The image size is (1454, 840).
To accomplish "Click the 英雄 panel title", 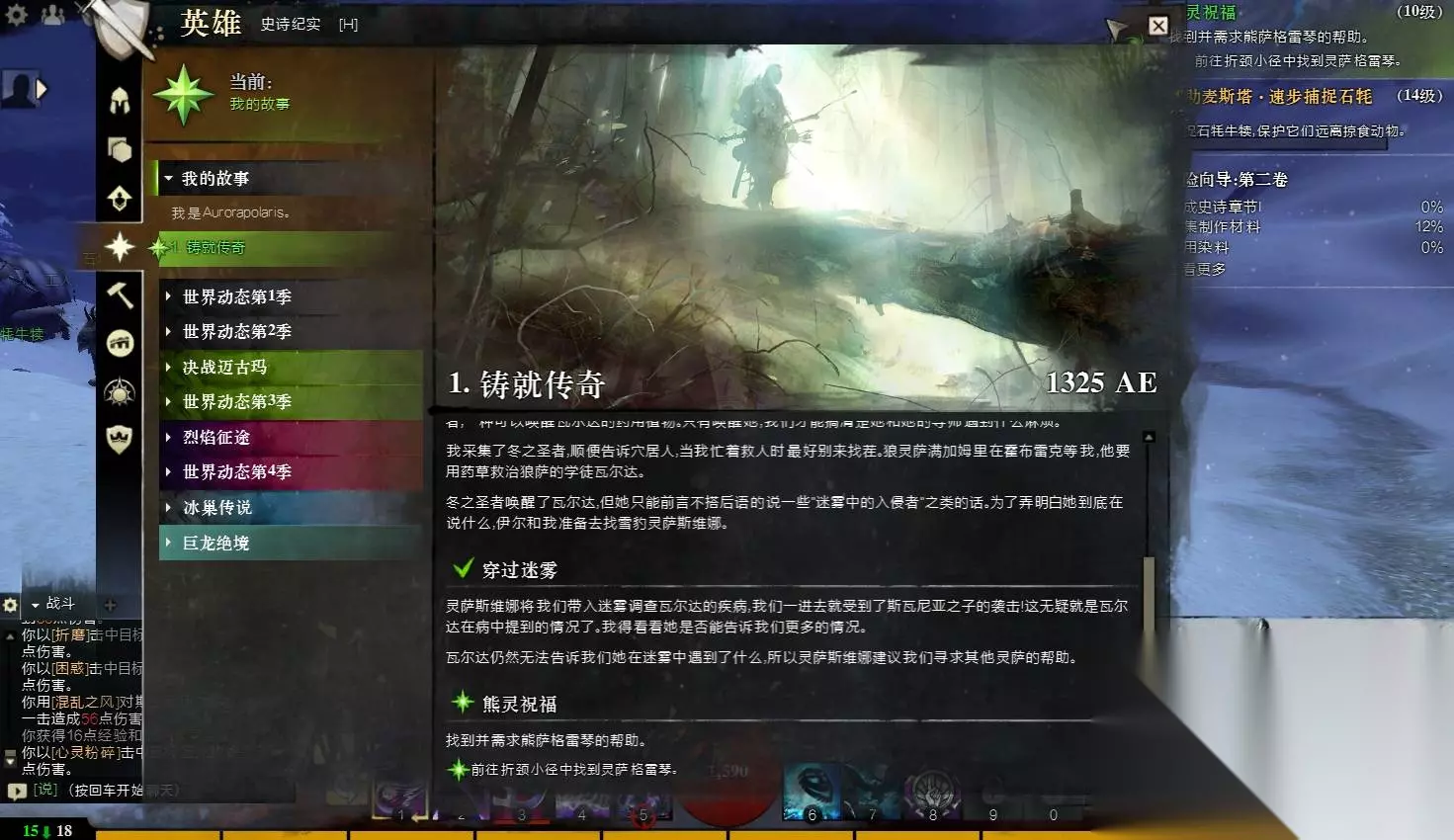I will pyautogui.click(x=211, y=23).
